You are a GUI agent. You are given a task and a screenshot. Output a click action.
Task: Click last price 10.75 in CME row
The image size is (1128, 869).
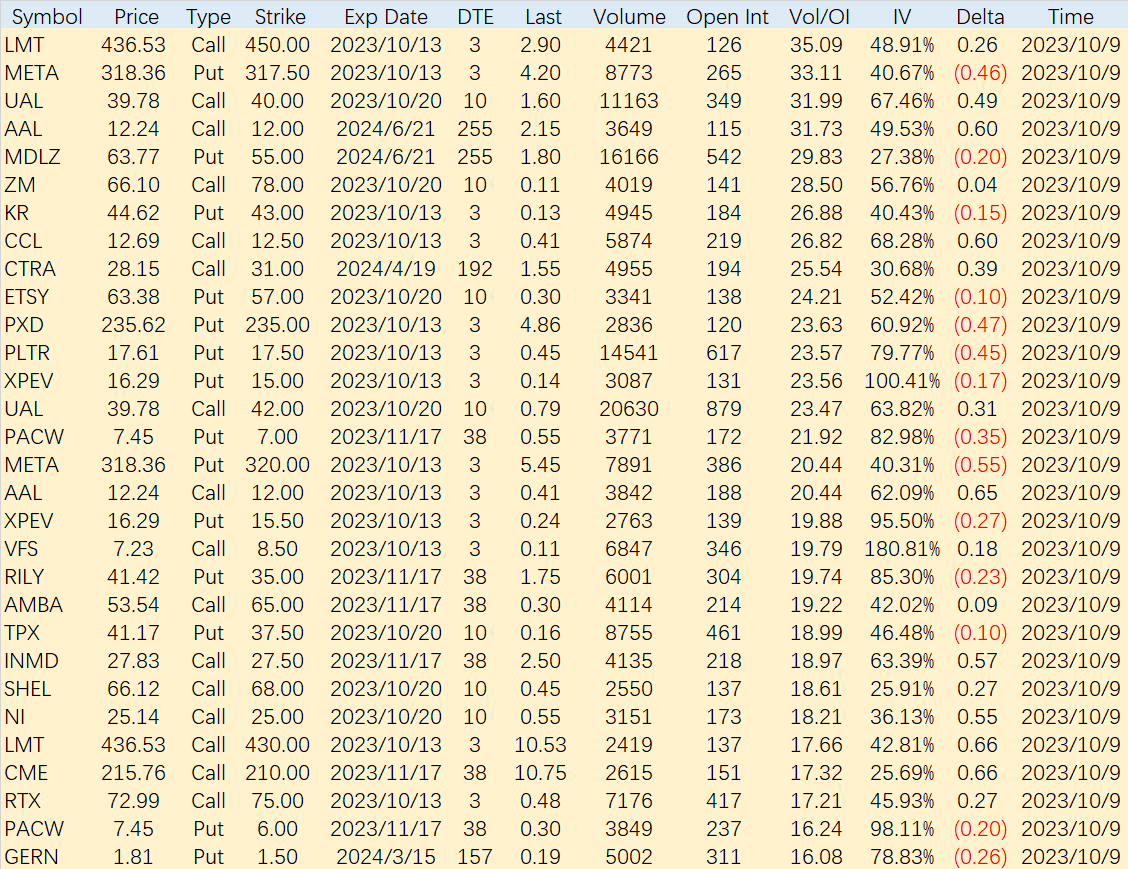pyautogui.click(x=540, y=773)
